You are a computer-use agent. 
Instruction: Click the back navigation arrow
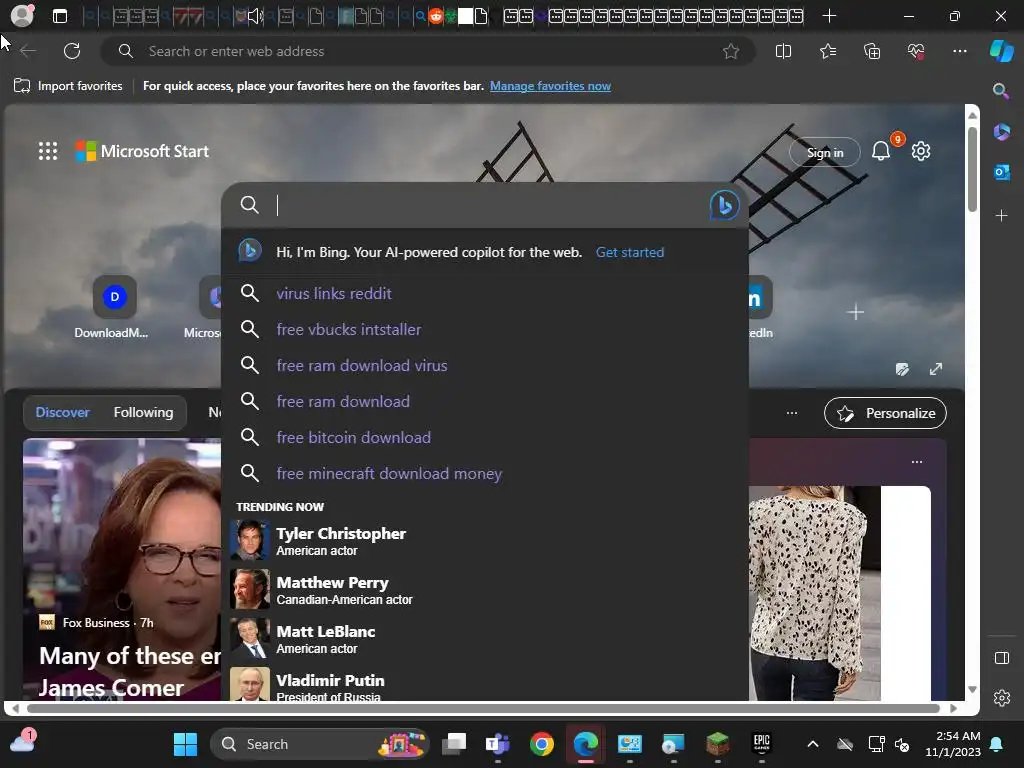point(28,51)
